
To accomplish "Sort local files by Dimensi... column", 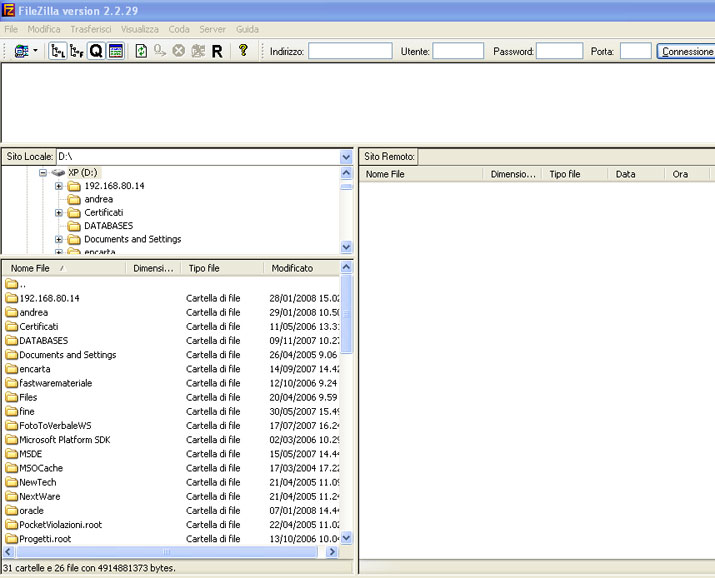I will [153, 268].
